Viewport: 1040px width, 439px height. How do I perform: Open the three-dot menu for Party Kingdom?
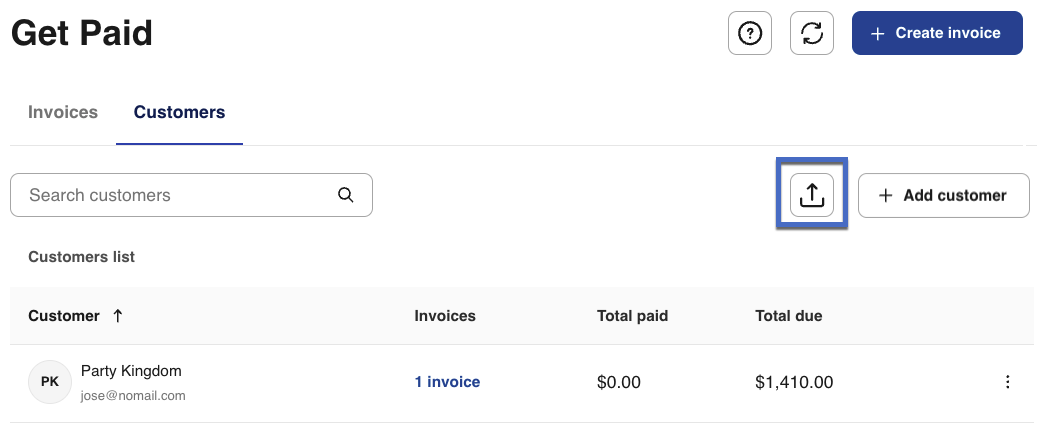pos(1007,382)
